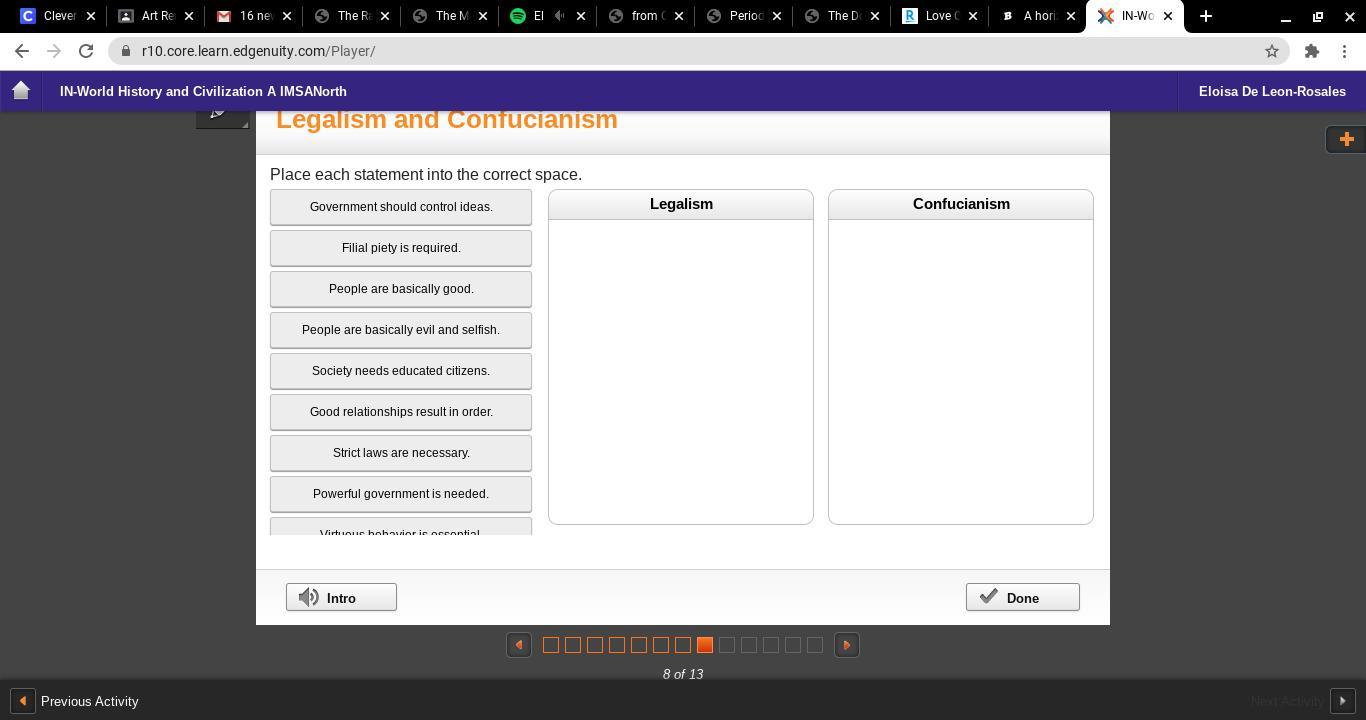Close the active IN-Wo tab
This screenshot has height=720, width=1366.
[1167, 16]
